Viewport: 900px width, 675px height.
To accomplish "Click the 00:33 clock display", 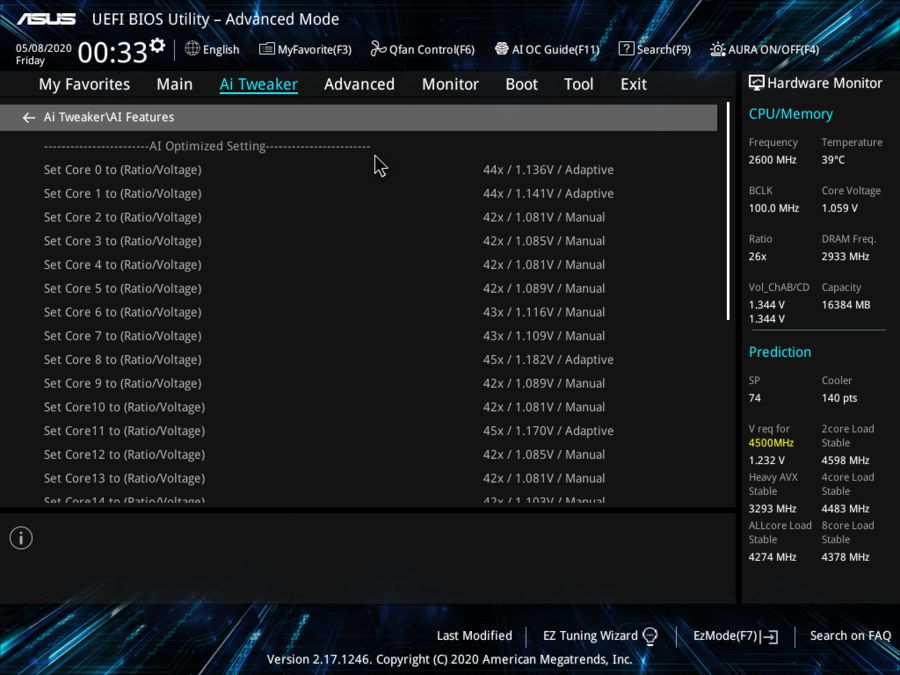I will [112, 53].
